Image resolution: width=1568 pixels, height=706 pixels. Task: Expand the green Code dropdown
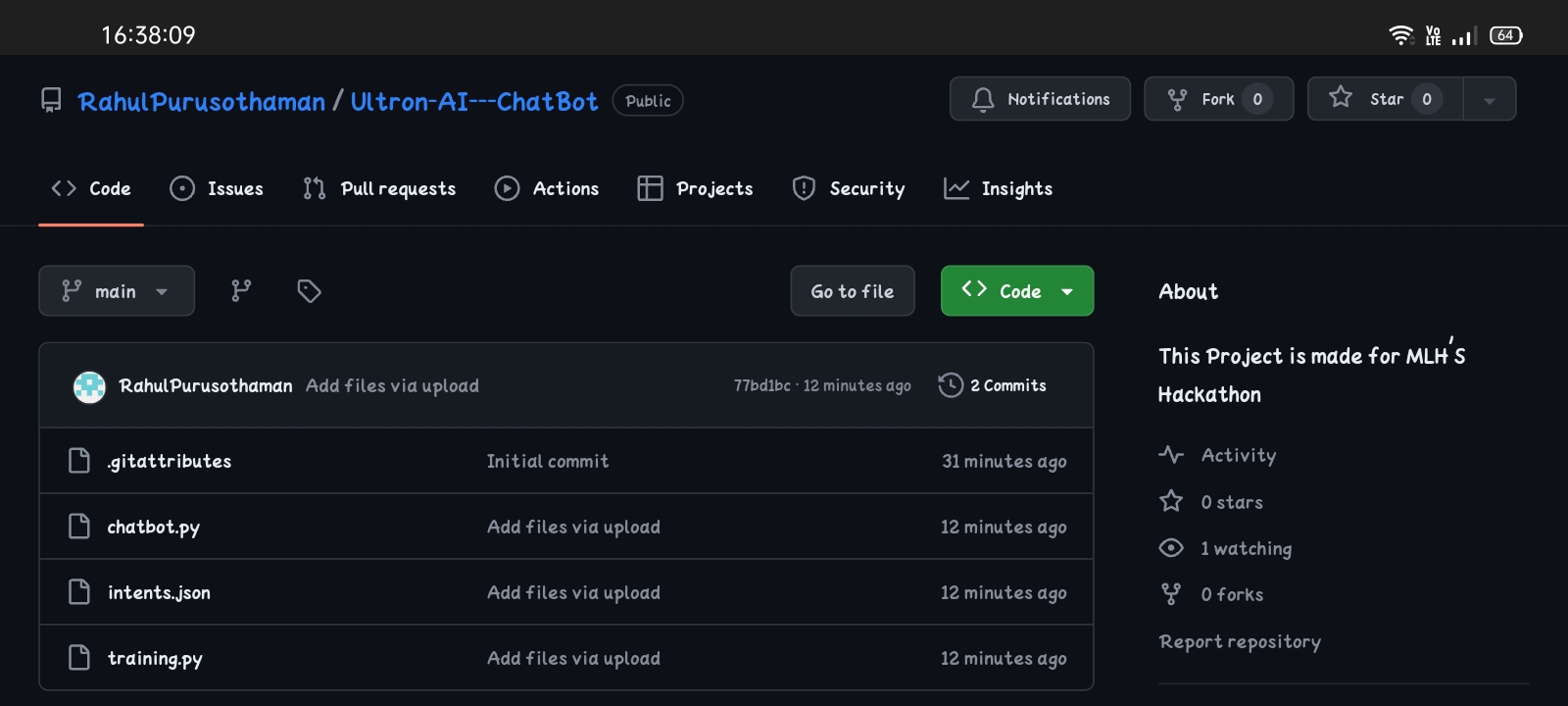point(1017,291)
